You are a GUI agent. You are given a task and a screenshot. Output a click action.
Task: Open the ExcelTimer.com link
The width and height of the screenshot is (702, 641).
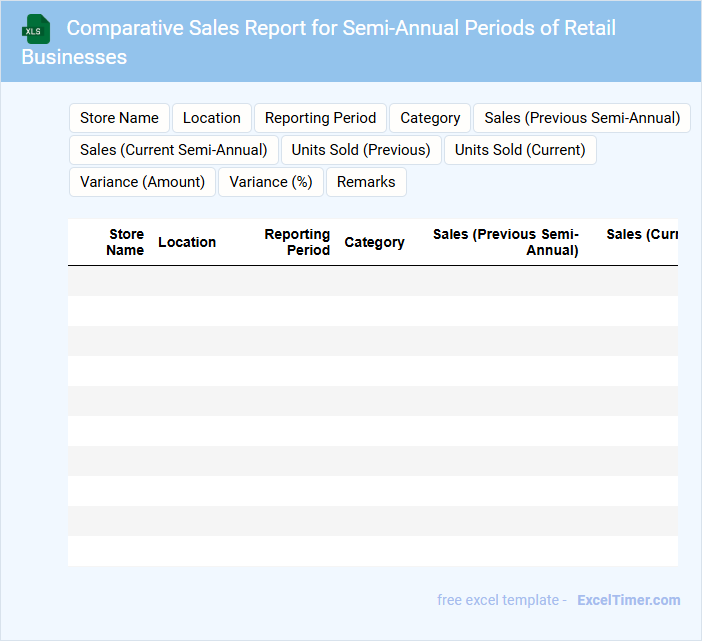pyautogui.click(x=628, y=600)
